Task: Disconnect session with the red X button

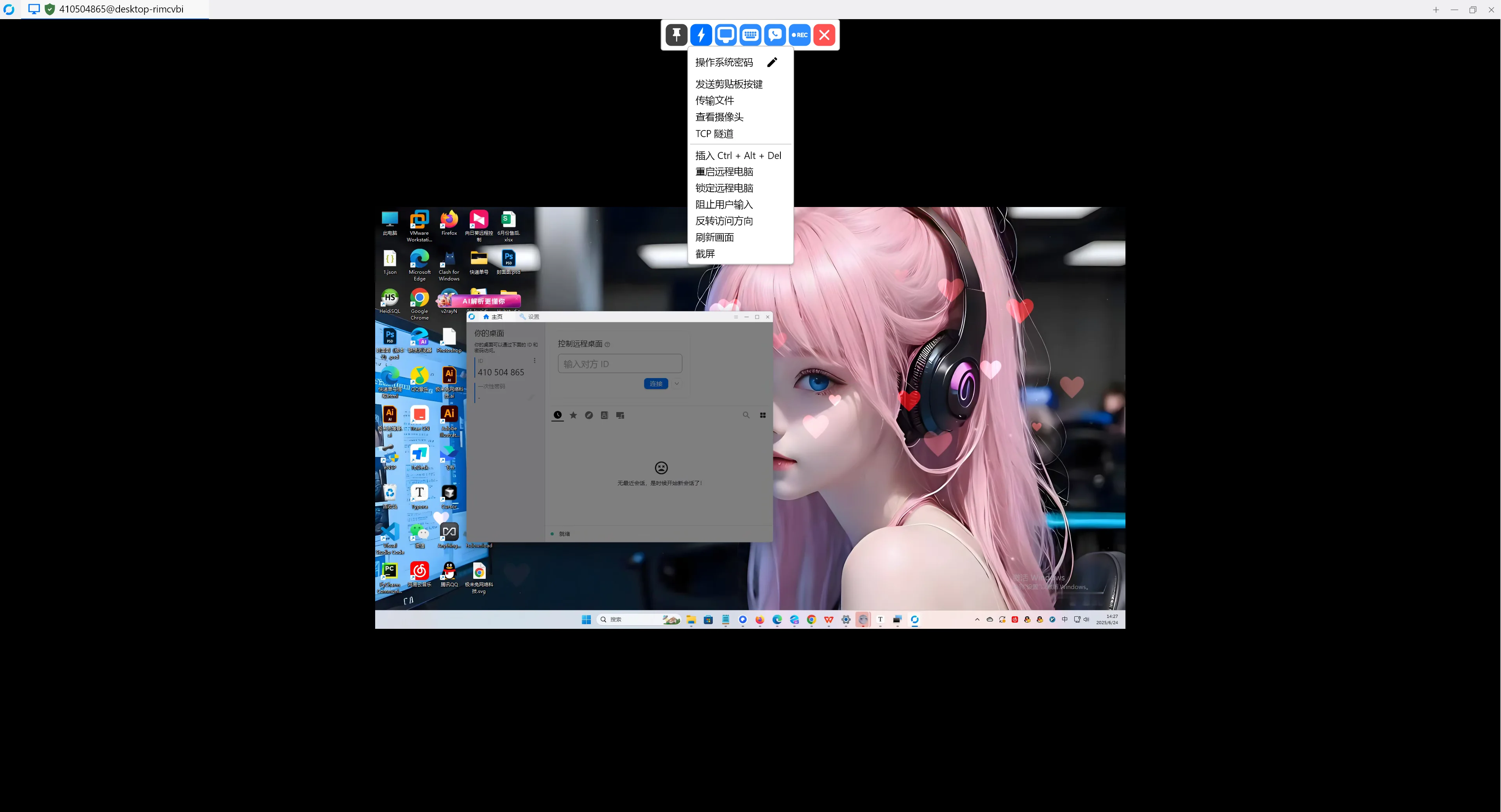Action: pyautogui.click(x=825, y=35)
